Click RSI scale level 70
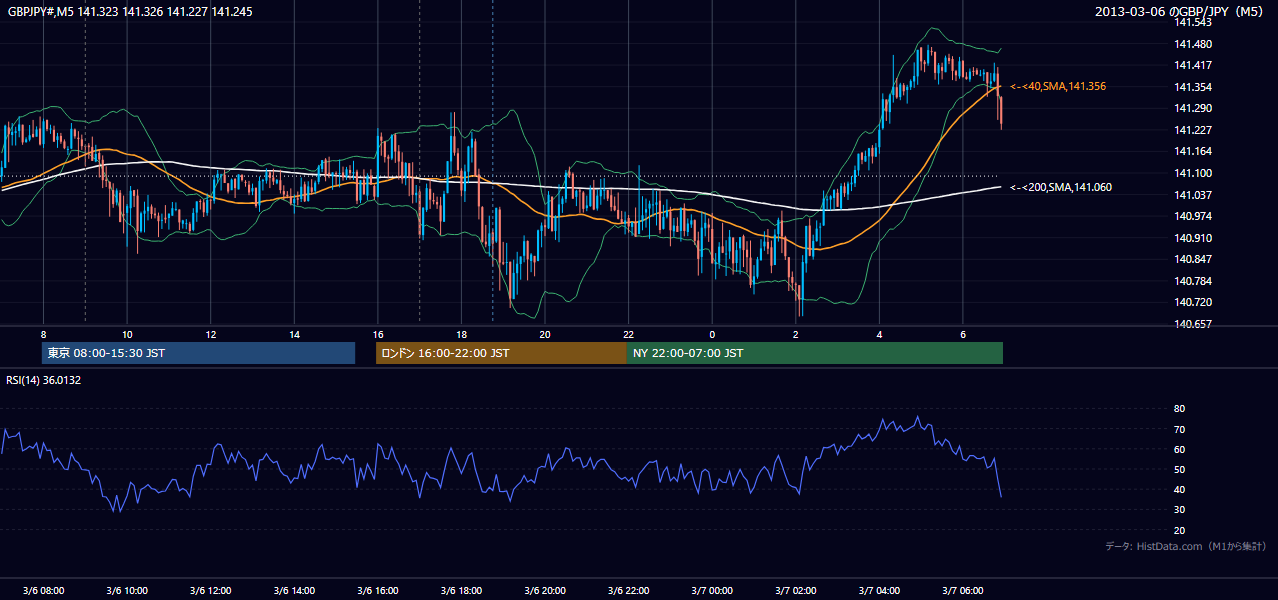Image resolution: width=1278 pixels, height=600 pixels. 1179,429
